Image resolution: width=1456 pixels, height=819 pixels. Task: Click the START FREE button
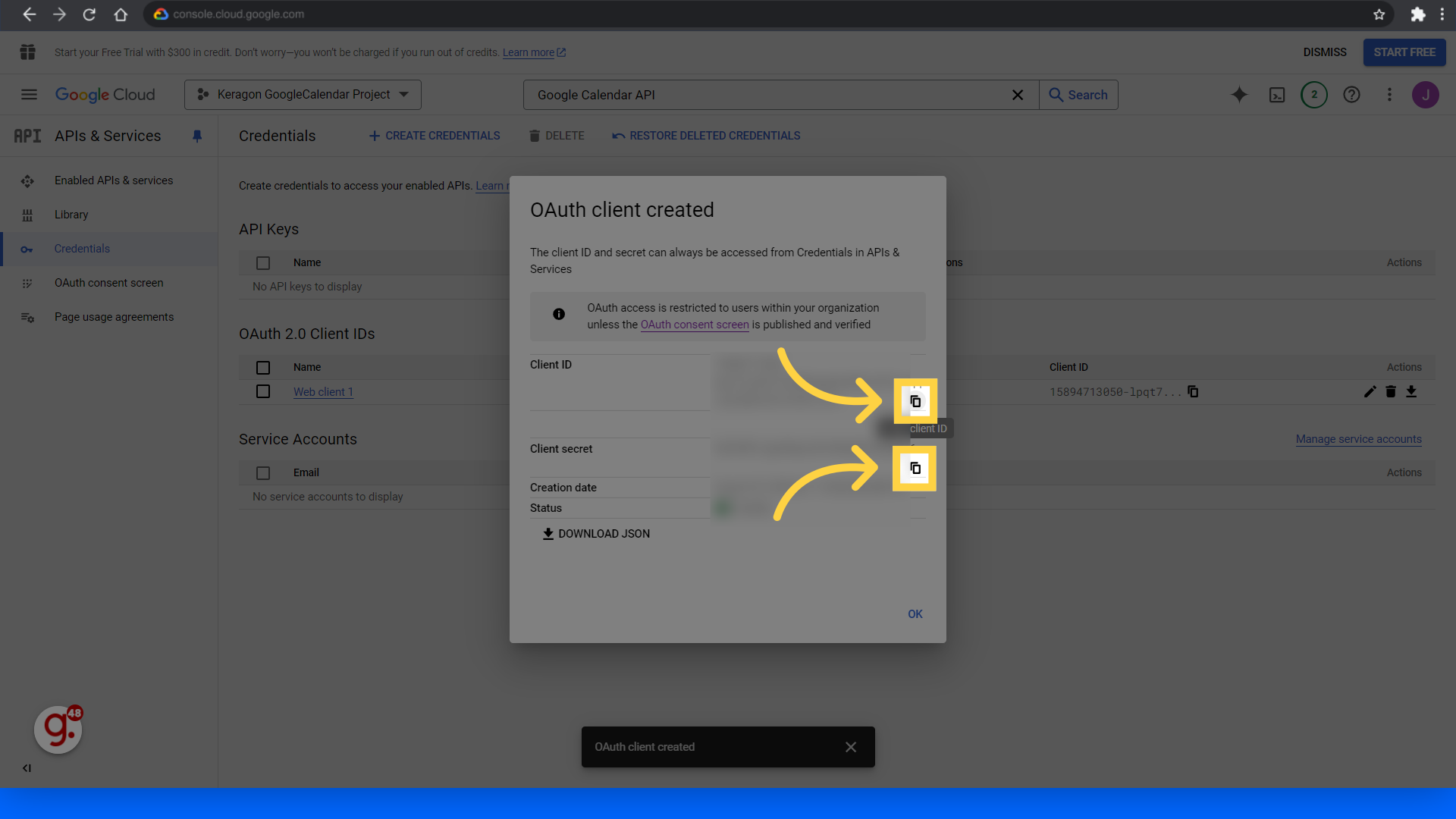1404,52
